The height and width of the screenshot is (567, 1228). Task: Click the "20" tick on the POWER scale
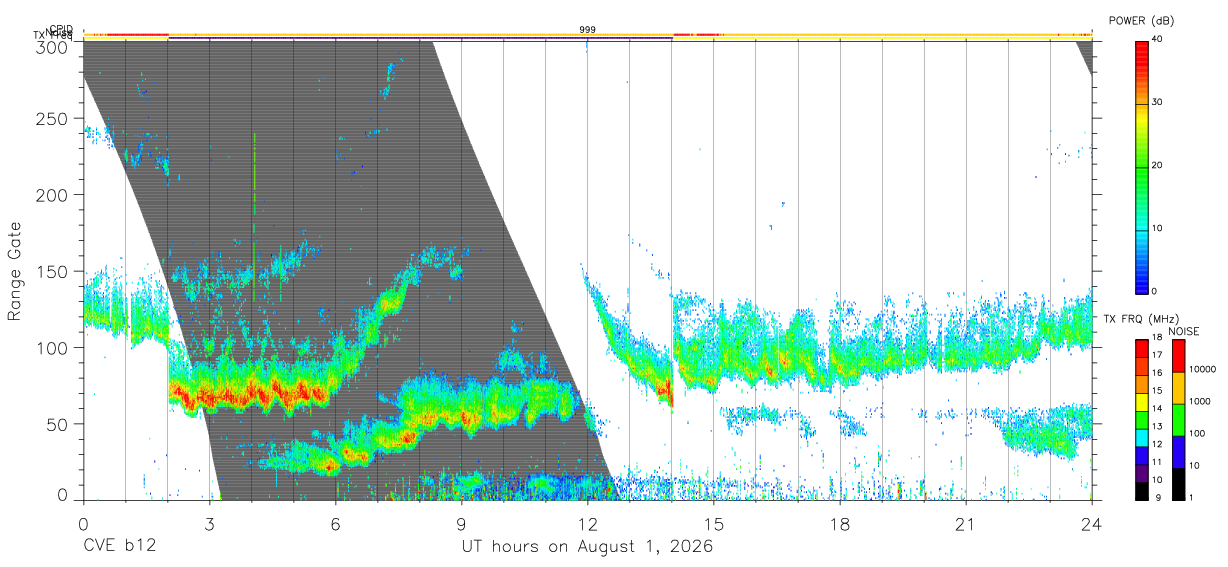tap(1158, 166)
